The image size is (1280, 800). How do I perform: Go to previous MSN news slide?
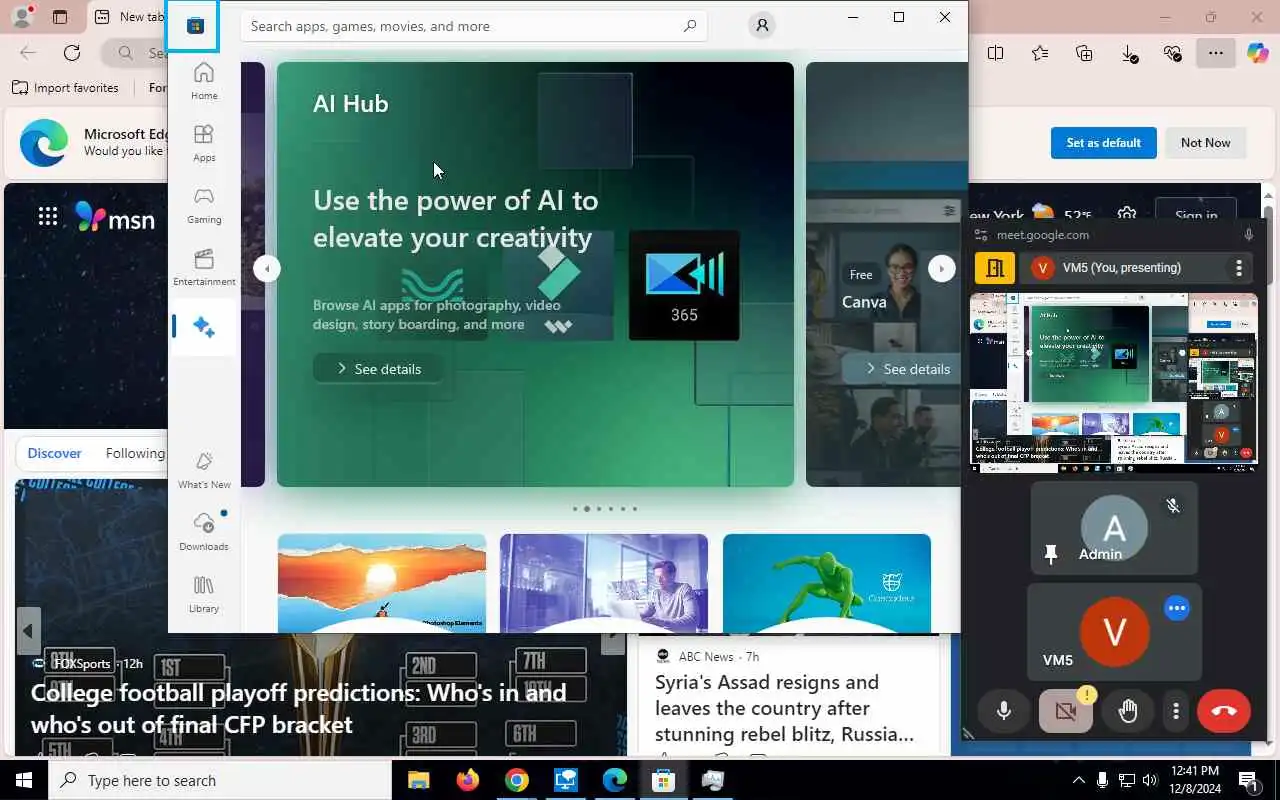pyautogui.click(x=28, y=631)
